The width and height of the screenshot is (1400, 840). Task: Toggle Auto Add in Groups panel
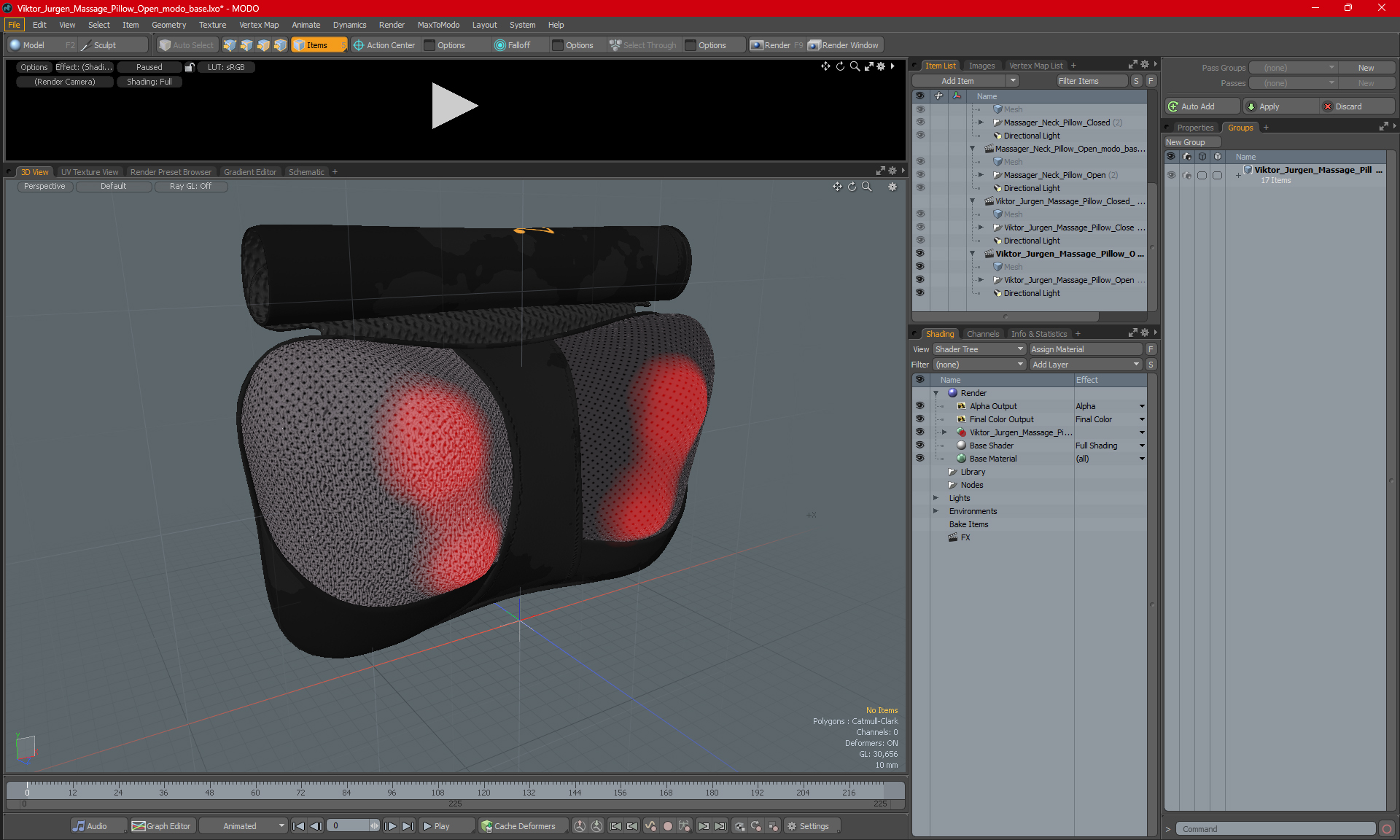coord(1201,106)
